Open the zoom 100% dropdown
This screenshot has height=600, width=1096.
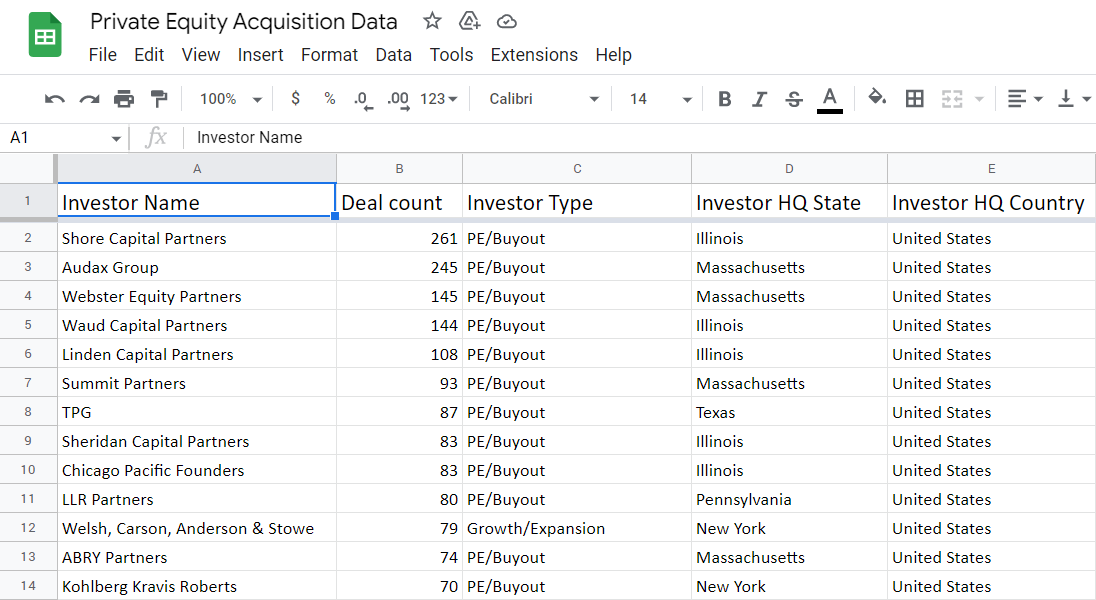(230, 99)
